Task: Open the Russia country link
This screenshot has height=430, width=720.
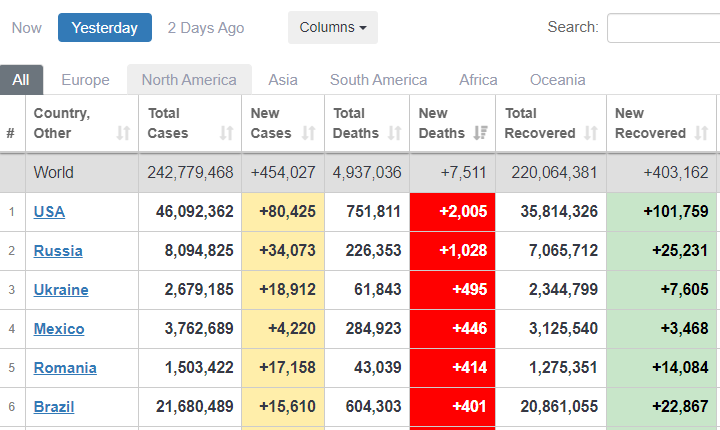Action: 58,251
